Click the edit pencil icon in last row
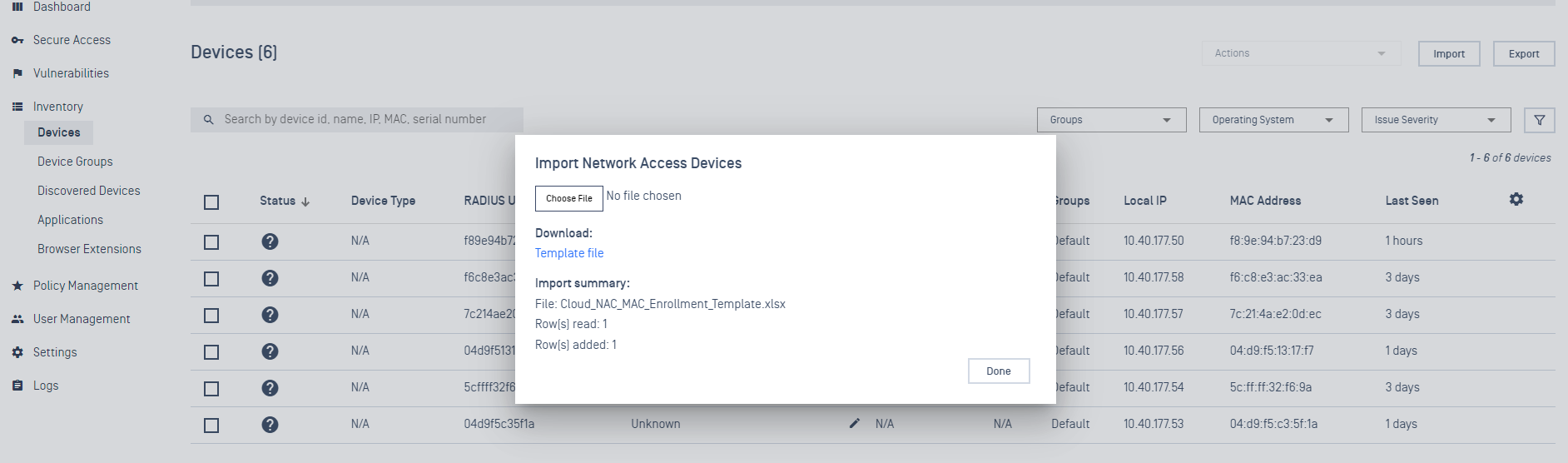1568x463 pixels. (854, 423)
